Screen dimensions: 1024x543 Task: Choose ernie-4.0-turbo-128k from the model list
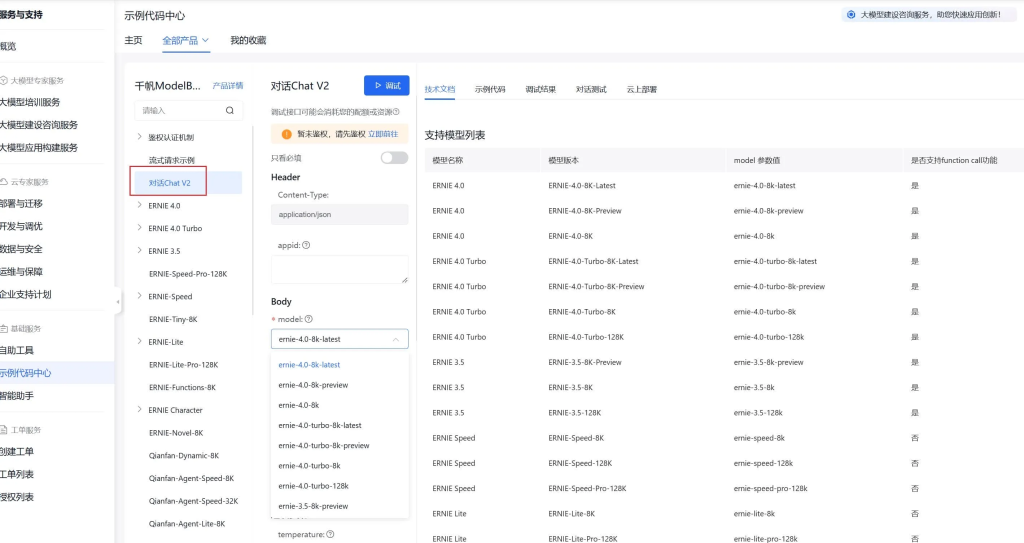(x=313, y=486)
